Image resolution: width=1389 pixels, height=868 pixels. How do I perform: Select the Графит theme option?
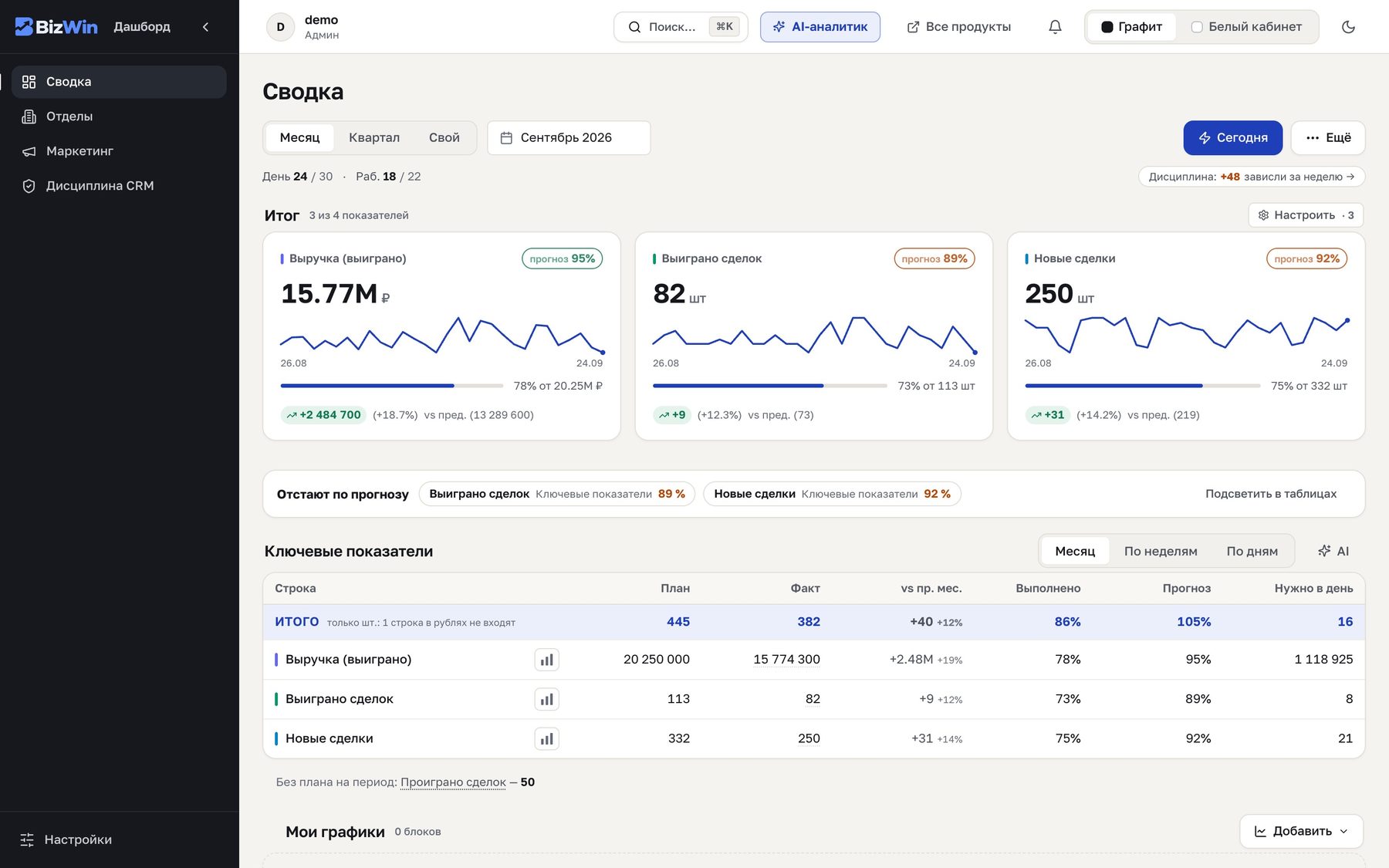pos(1131,27)
